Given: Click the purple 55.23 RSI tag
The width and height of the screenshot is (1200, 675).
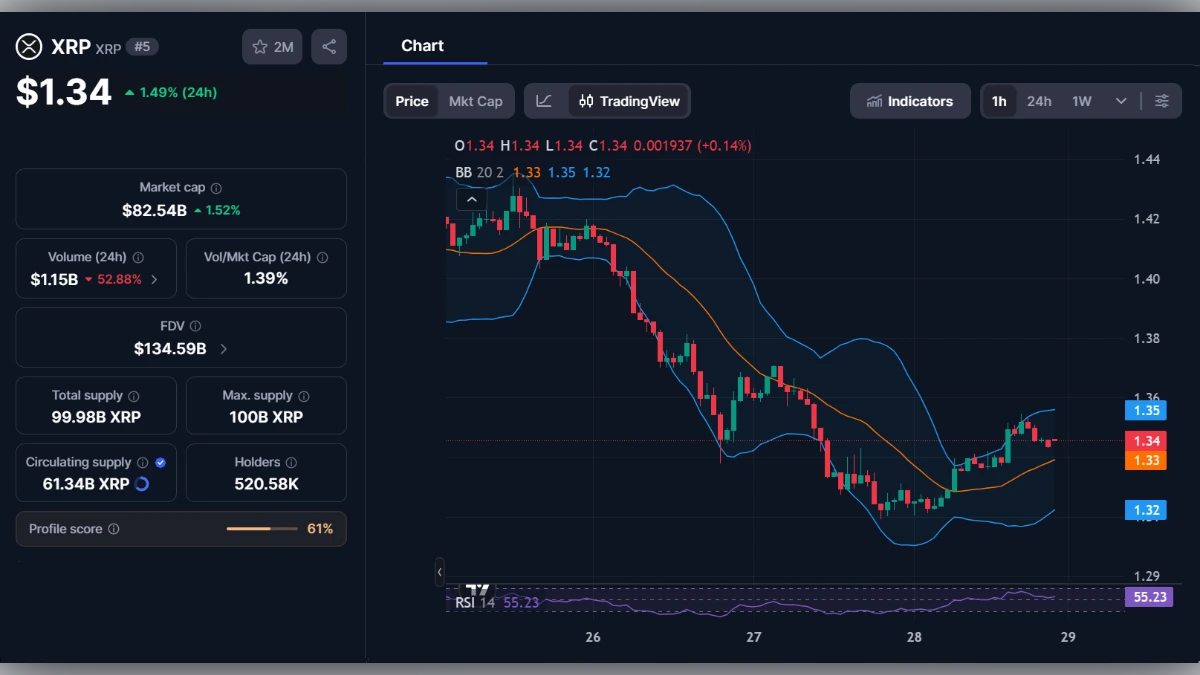Looking at the screenshot, I should (1148, 597).
